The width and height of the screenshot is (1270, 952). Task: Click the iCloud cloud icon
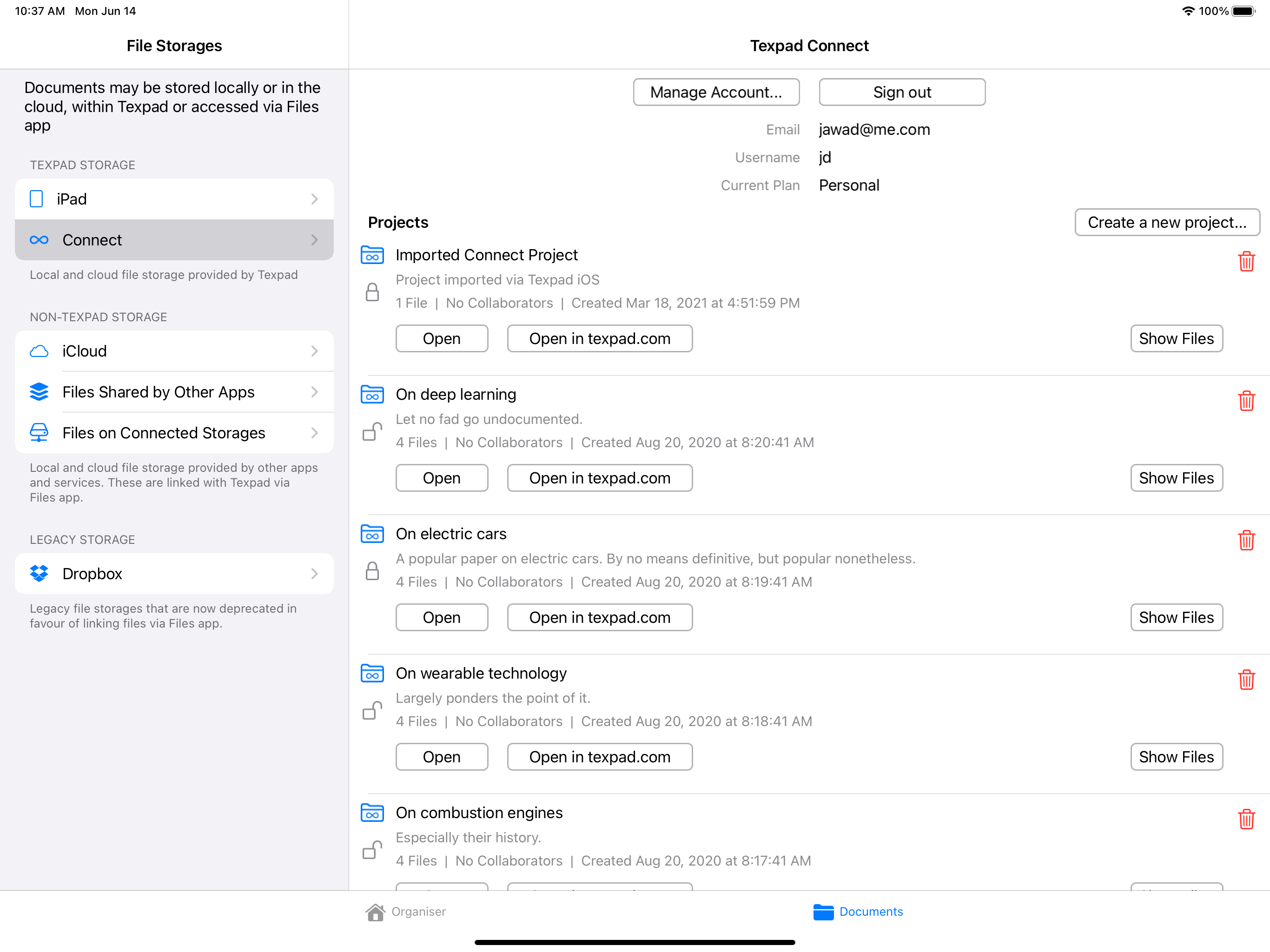click(39, 351)
